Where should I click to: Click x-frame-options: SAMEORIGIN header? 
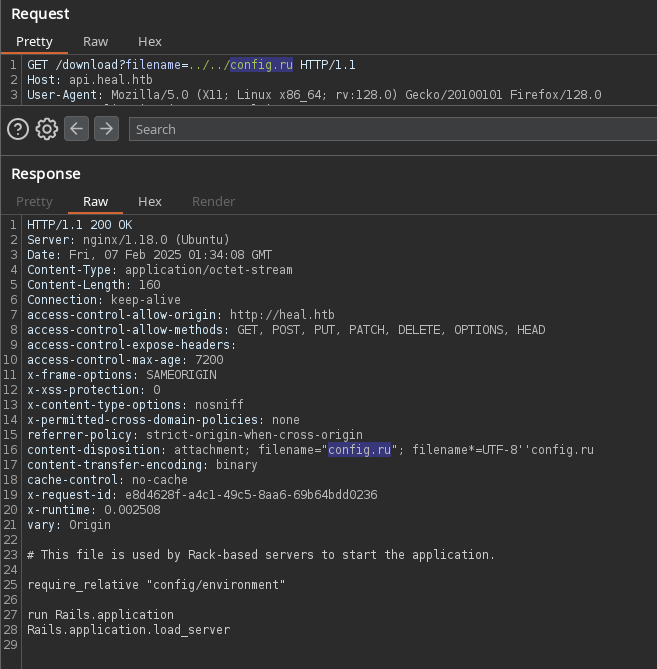pyautogui.click(x=122, y=375)
